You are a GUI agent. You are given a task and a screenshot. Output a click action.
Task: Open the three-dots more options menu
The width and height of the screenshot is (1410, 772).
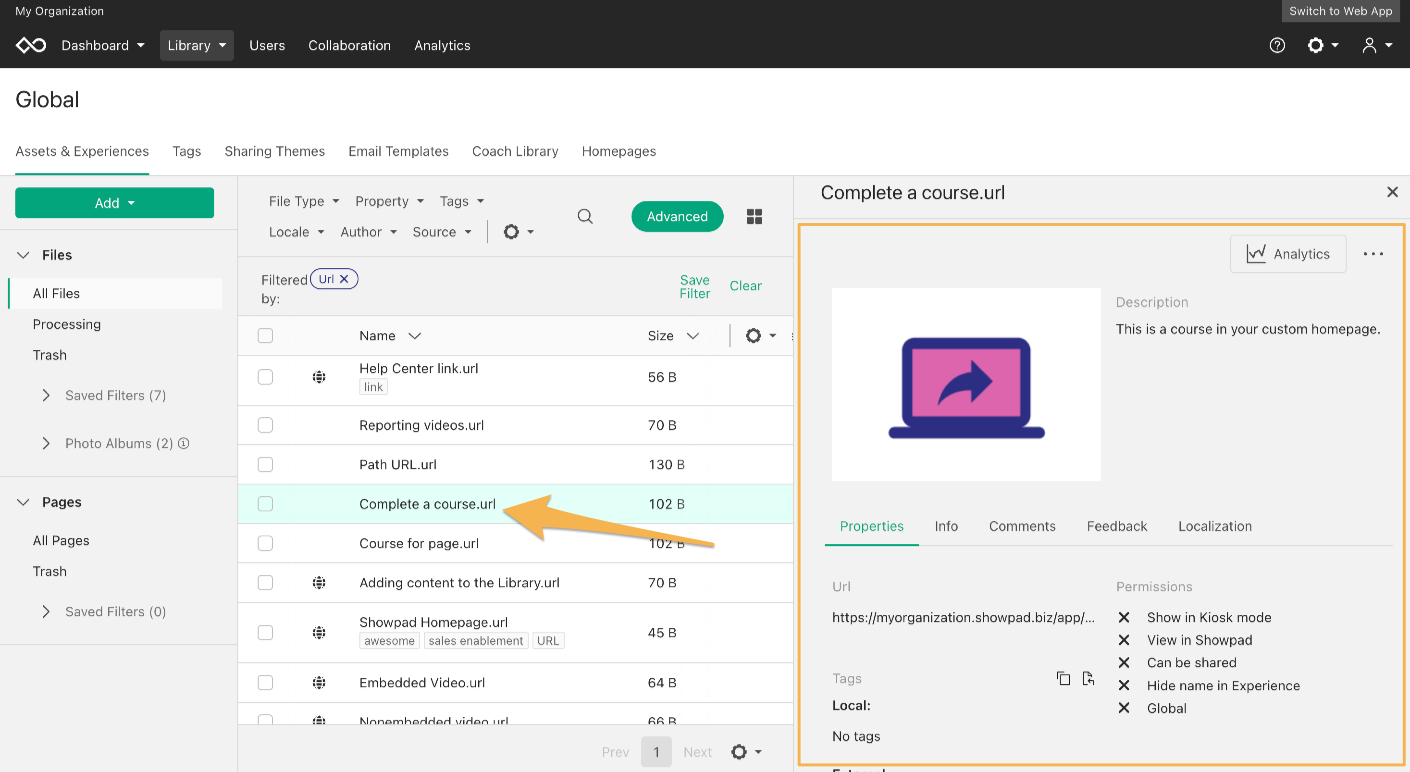(1374, 254)
